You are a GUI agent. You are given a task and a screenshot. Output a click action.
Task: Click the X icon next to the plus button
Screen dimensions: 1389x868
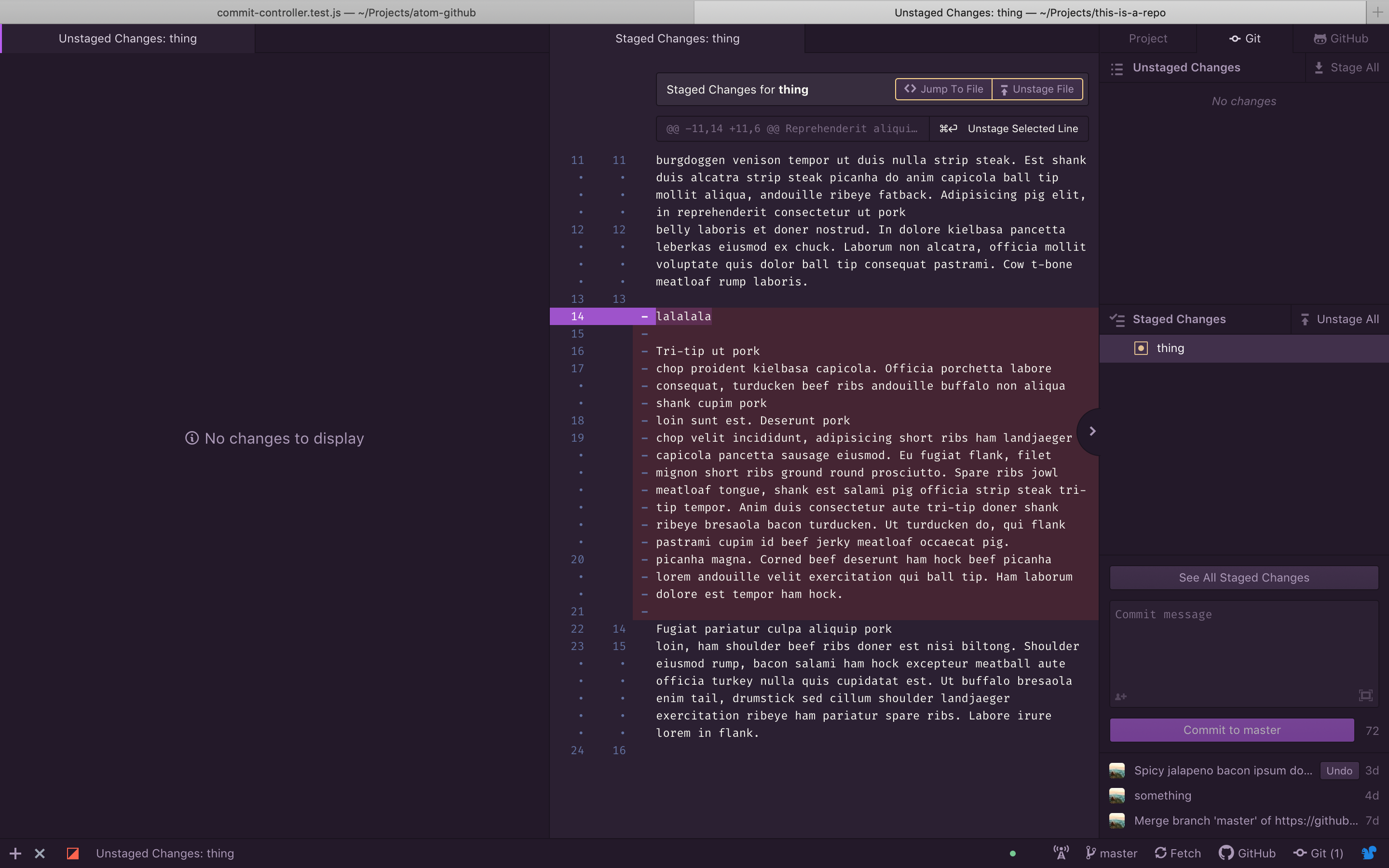[x=39, y=854]
